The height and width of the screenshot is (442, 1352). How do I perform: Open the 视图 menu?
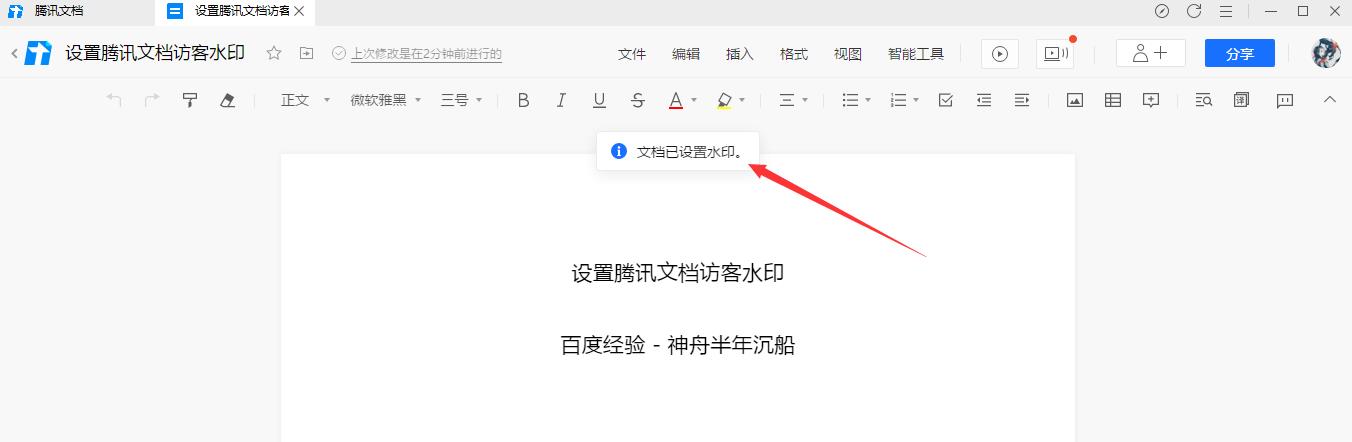pyautogui.click(x=848, y=54)
